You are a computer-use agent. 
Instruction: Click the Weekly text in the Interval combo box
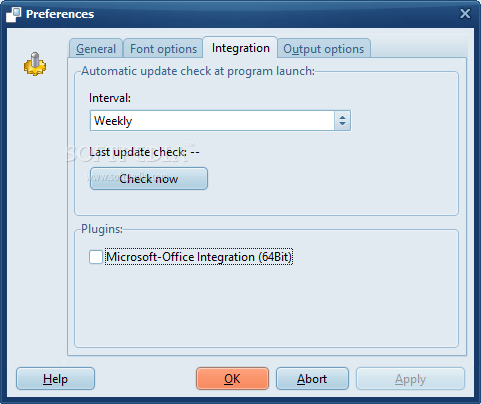pyautogui.click(x=113, y=121)
